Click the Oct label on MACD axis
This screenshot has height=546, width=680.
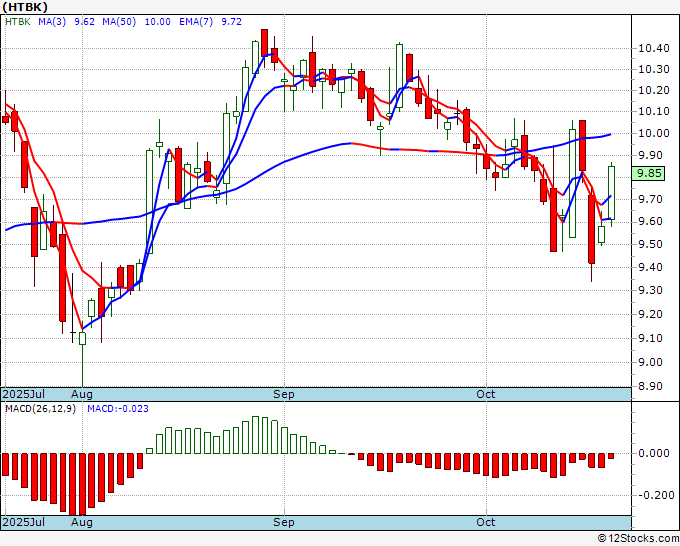pyautogui.click(x=486, y=522)
